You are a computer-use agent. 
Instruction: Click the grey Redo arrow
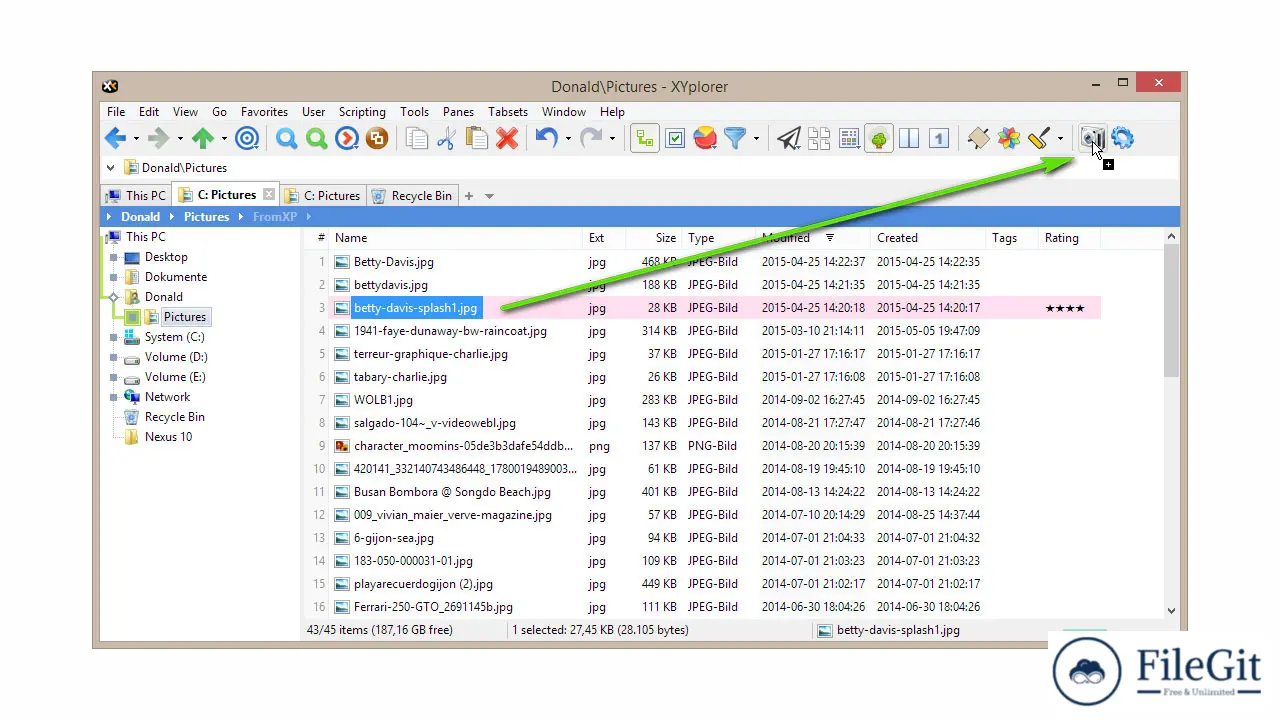[591, 139]
